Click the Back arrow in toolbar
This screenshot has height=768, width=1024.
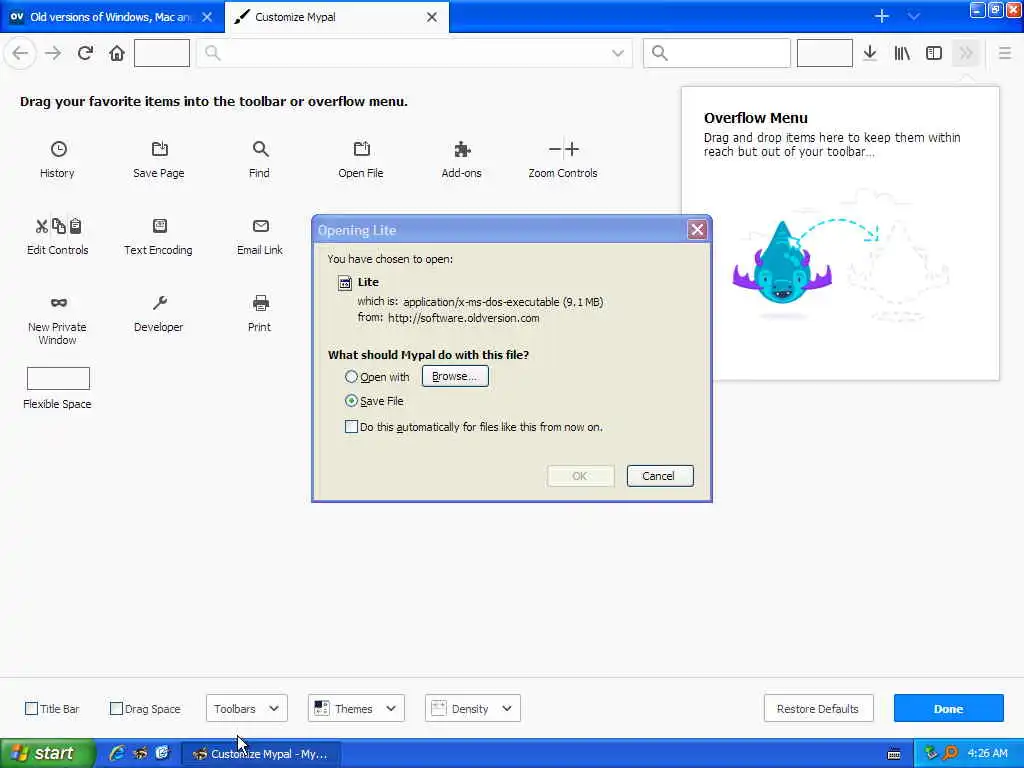[x=20, y=53]
